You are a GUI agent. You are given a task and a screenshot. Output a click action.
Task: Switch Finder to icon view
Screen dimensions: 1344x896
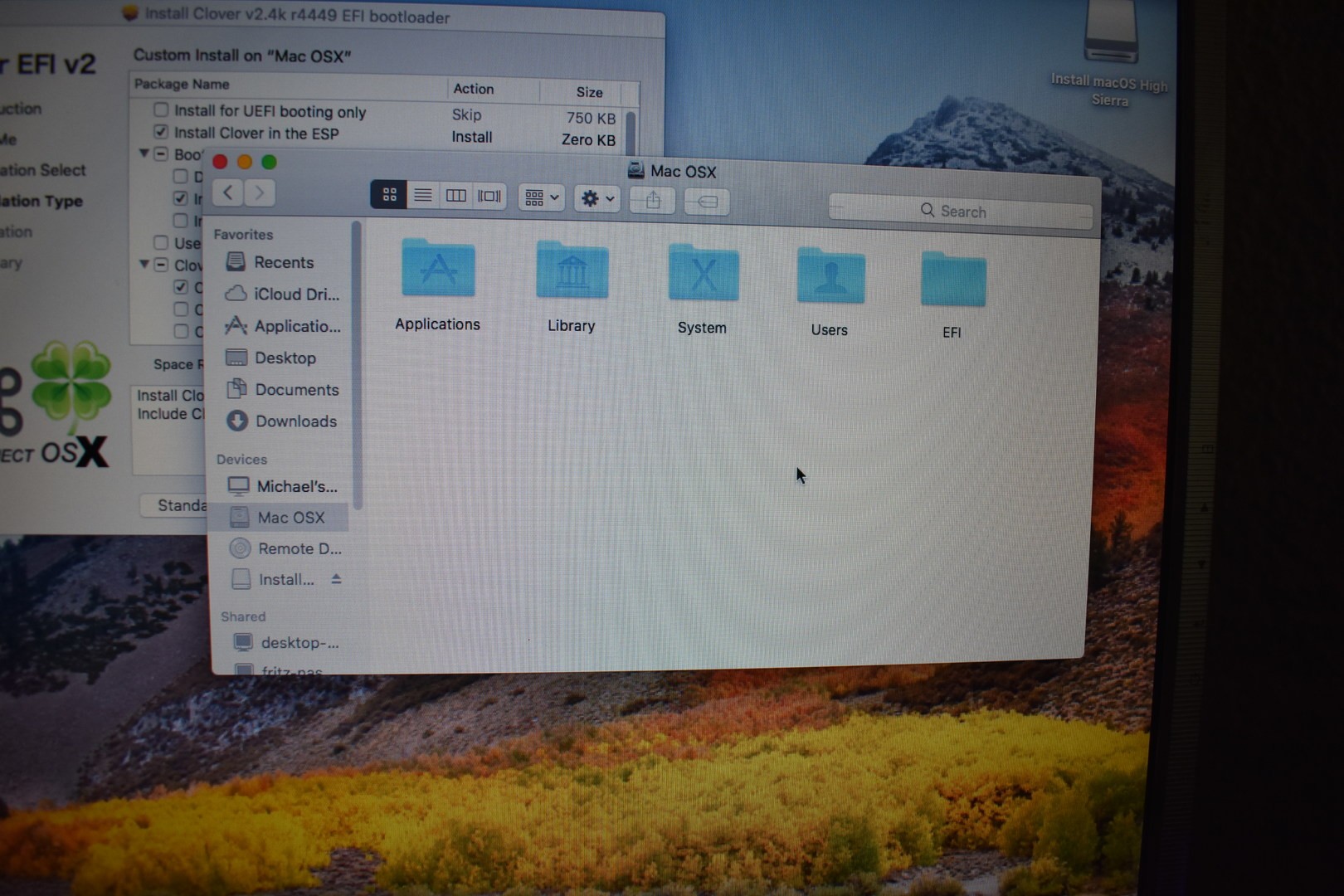point(388,195)
